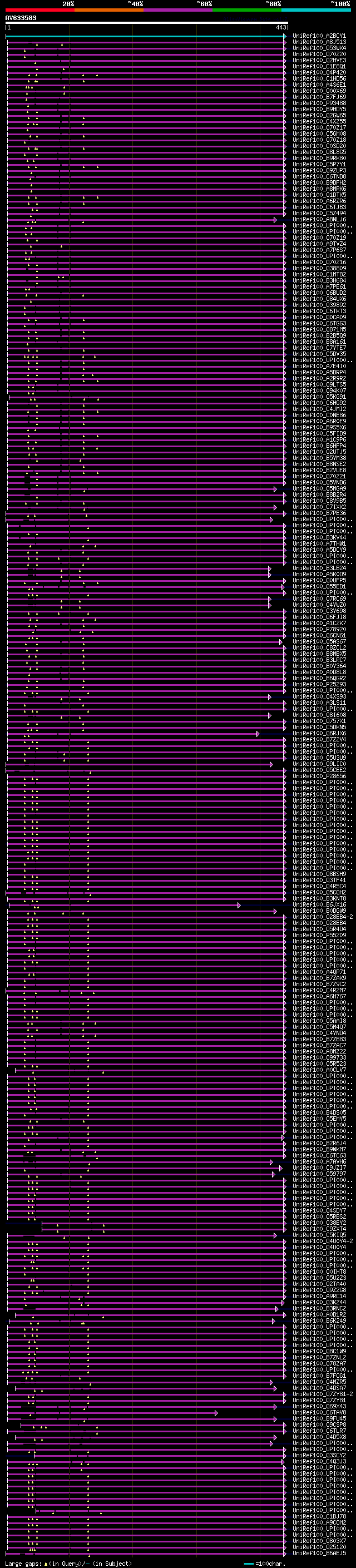Screen dimensions: 356x1568
Task: Open the UniRef100_C1MT82 hit
Action: pos(319,274)
